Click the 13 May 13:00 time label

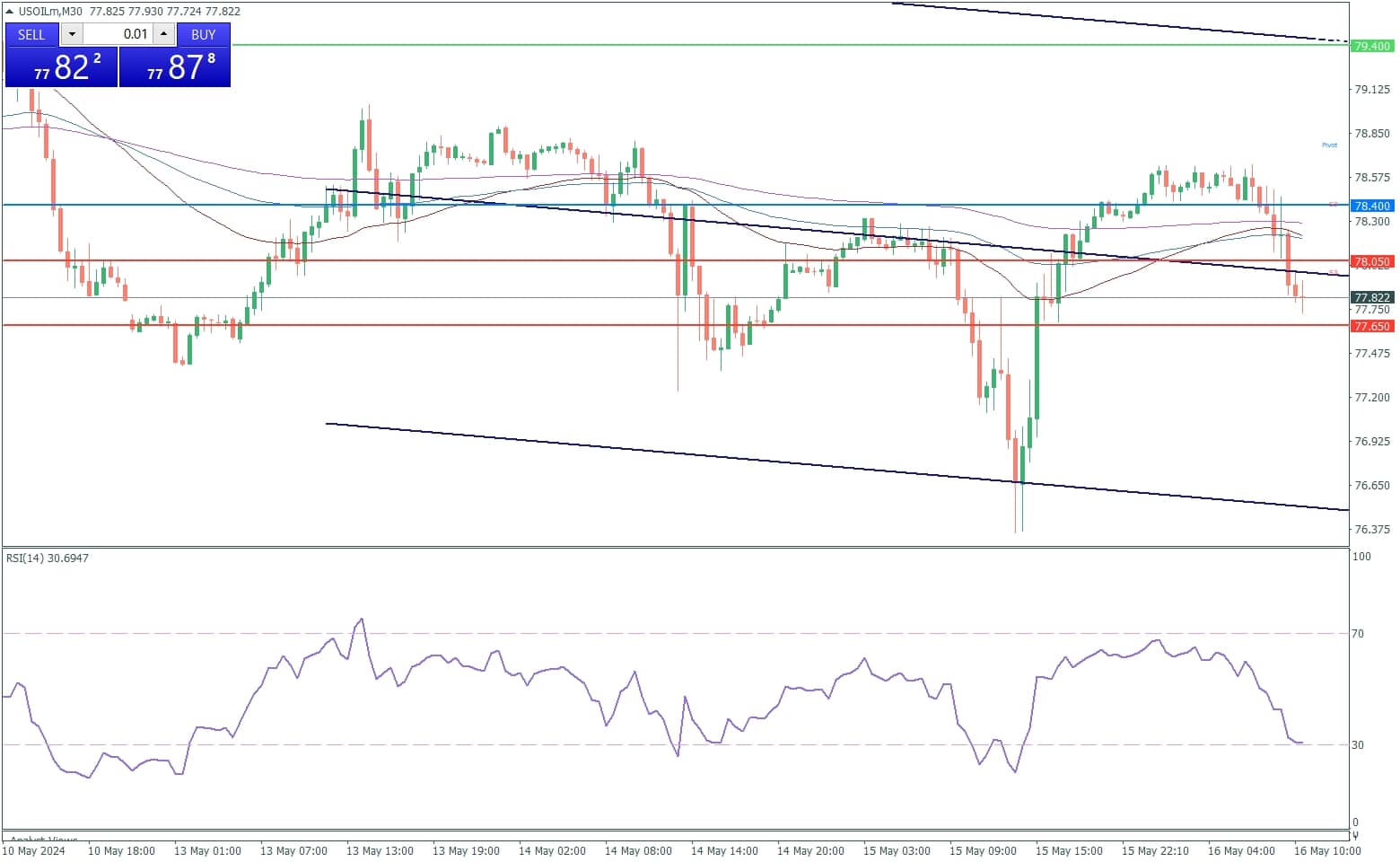pyautogui.click(x=380, y=850)
